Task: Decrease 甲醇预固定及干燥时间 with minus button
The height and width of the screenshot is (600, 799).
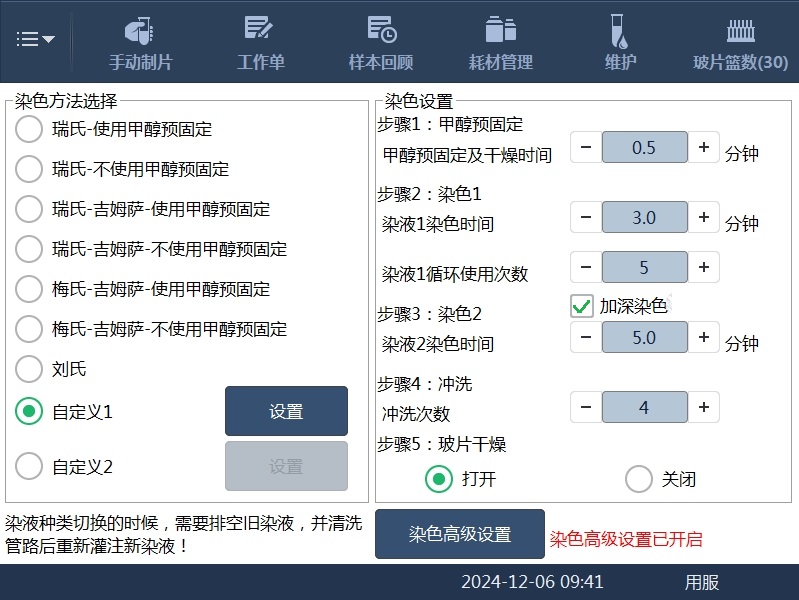Action: (585, 147)
